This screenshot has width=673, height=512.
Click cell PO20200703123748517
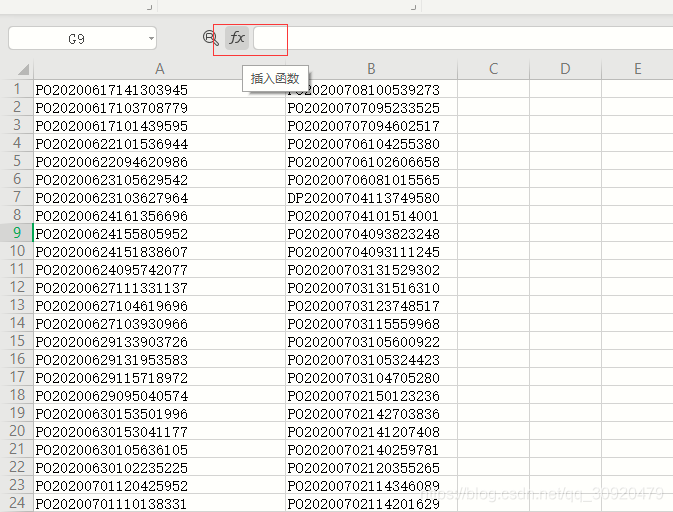[x=372, y=306]
